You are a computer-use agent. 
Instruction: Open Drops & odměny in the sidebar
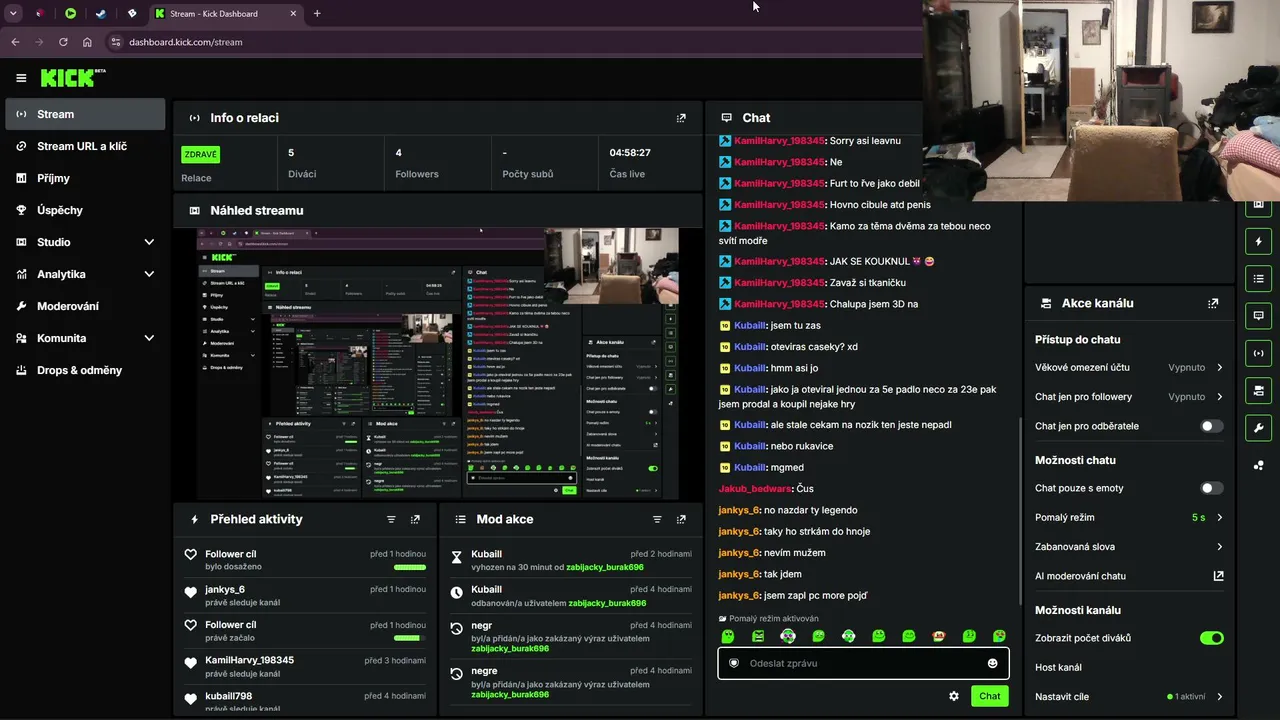[85, 370]
